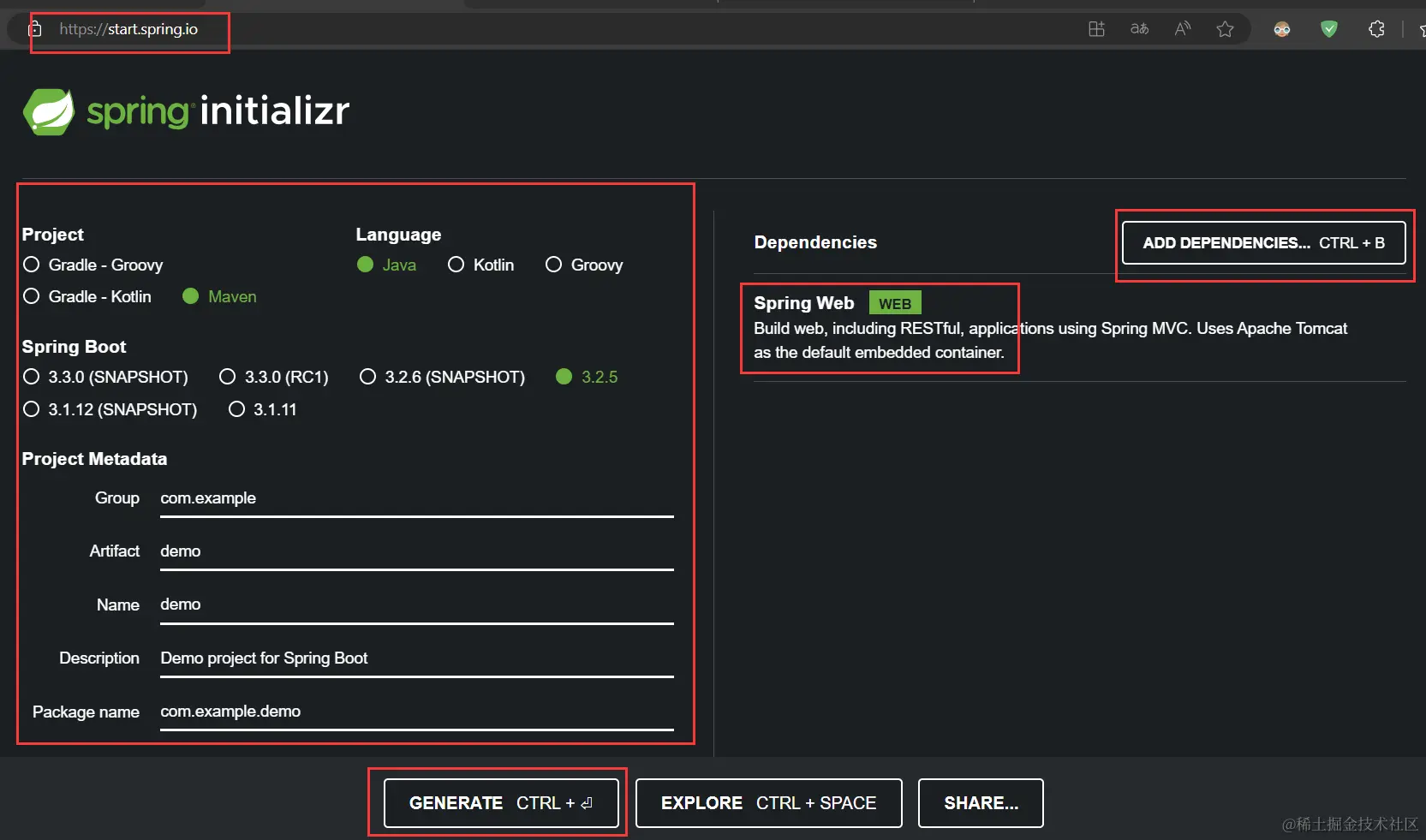Choose Kotlin as the language

(481, 265)
